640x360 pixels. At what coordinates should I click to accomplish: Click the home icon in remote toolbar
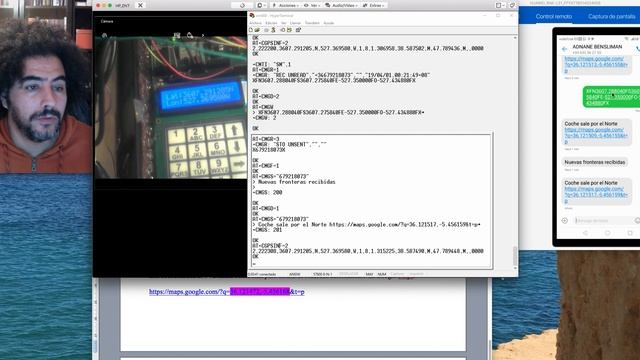point(242,5)
